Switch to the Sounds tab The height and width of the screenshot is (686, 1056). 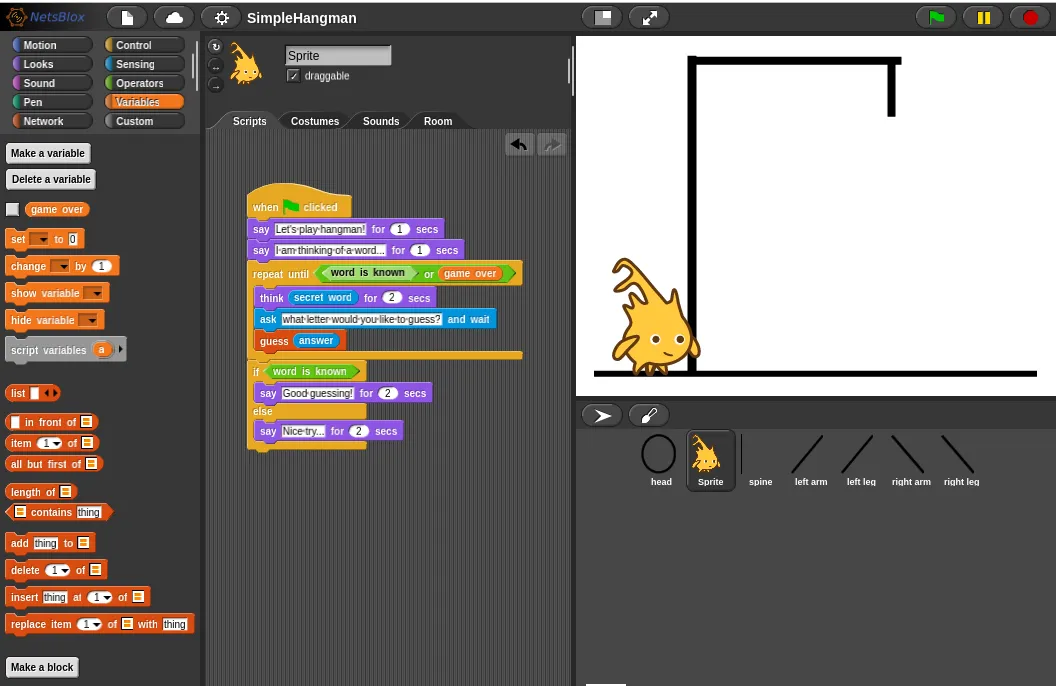click(381, 121)
